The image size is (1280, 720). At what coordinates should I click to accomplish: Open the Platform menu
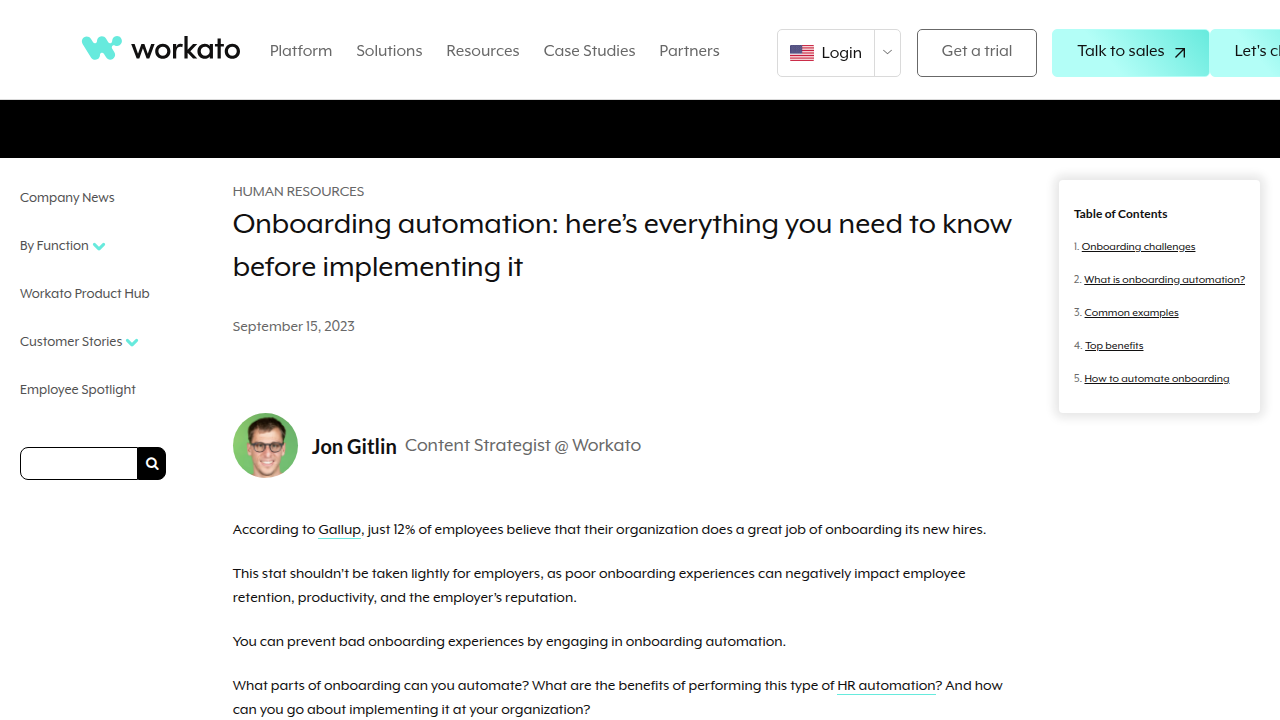(x=301, y=51)
